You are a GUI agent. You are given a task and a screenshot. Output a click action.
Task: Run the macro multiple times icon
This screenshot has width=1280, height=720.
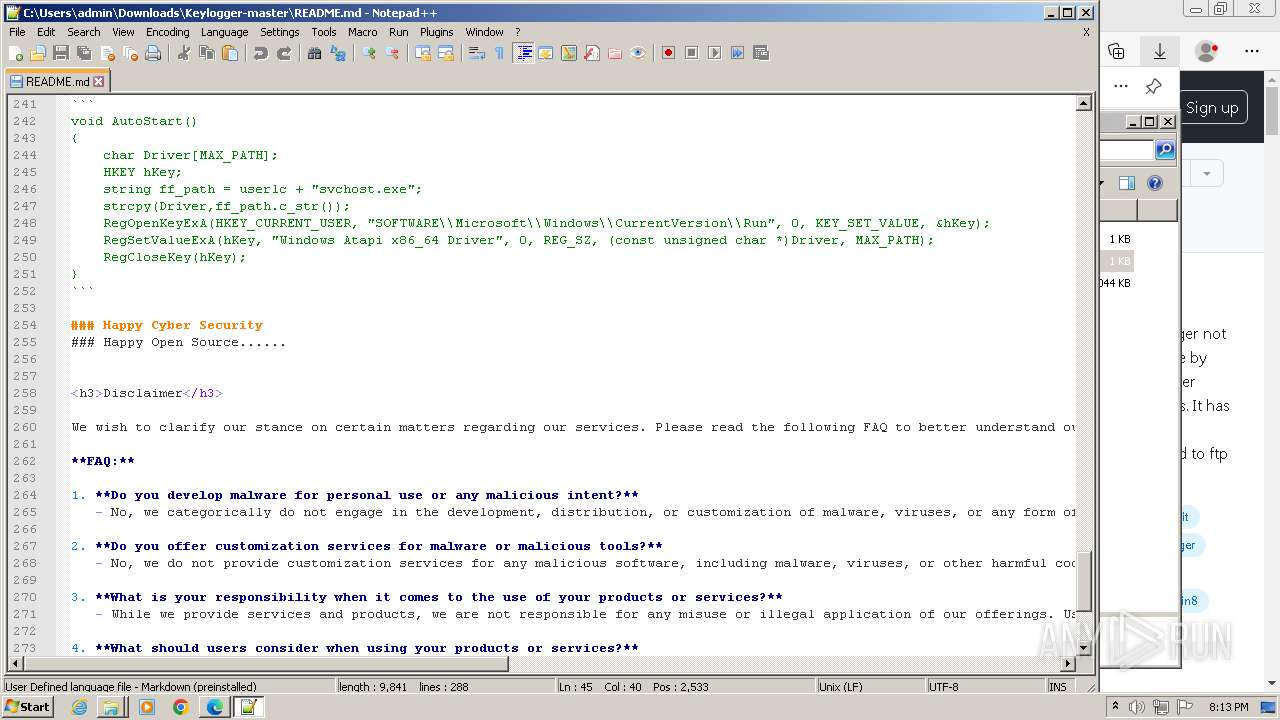coord(738,53)
